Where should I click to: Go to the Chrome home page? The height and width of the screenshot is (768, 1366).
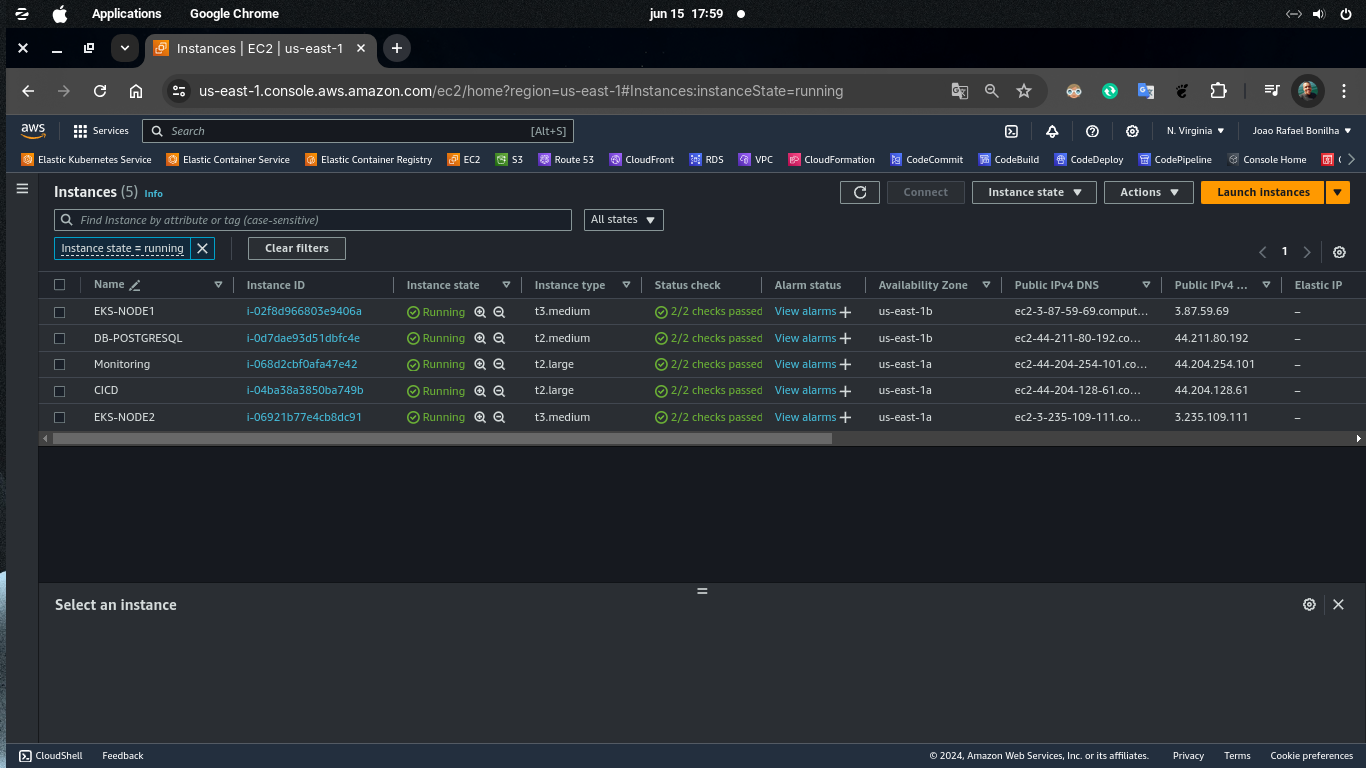coord(136,91)
